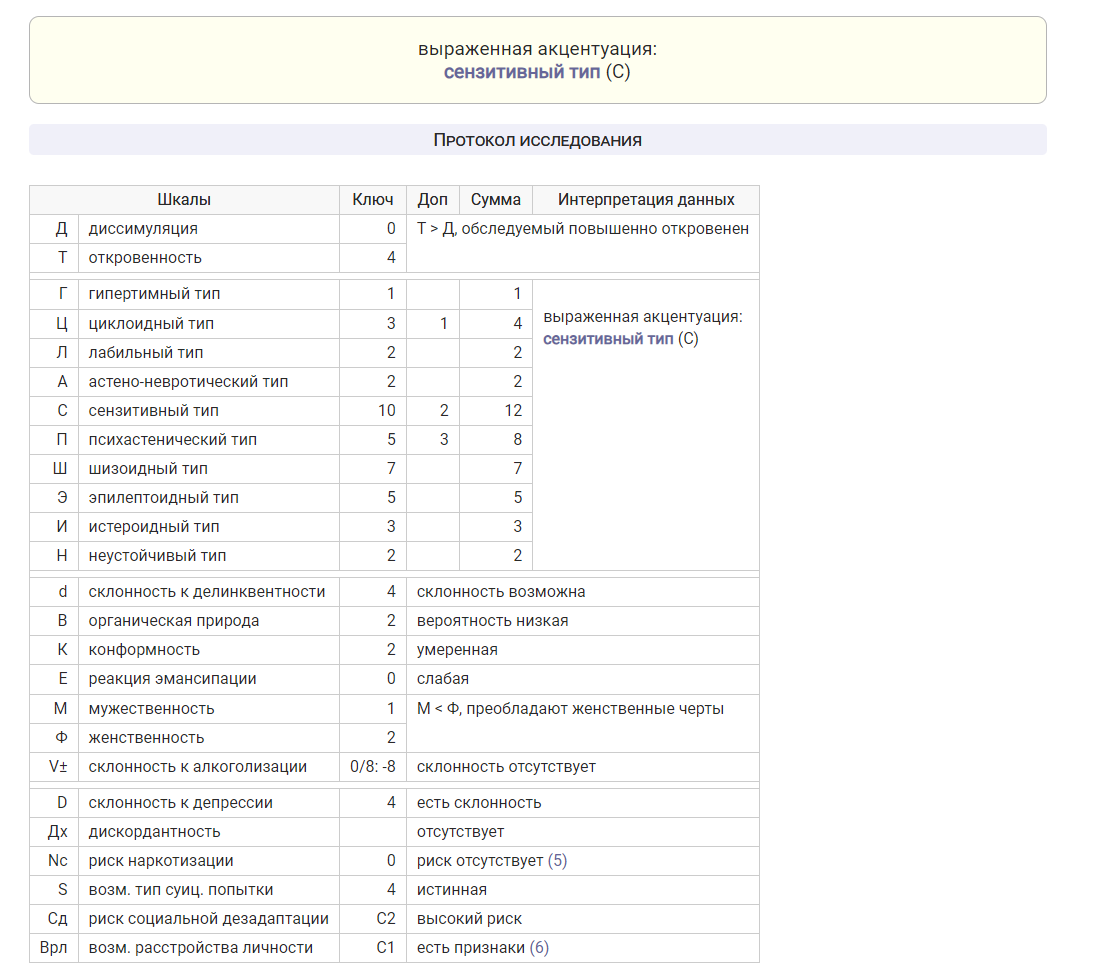Click the Доп value 3 in the психастенический row
Screen dimensions: 1099x980
tap(444, 440)
